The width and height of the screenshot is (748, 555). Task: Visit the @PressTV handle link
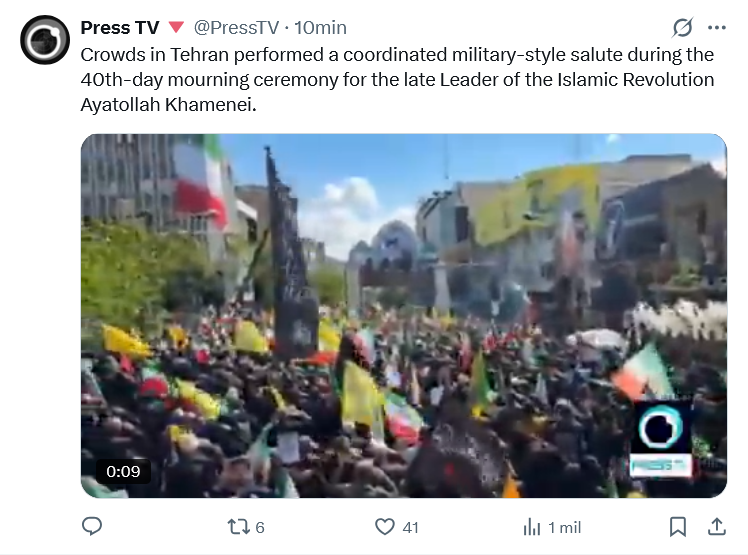tap(236, 28)
